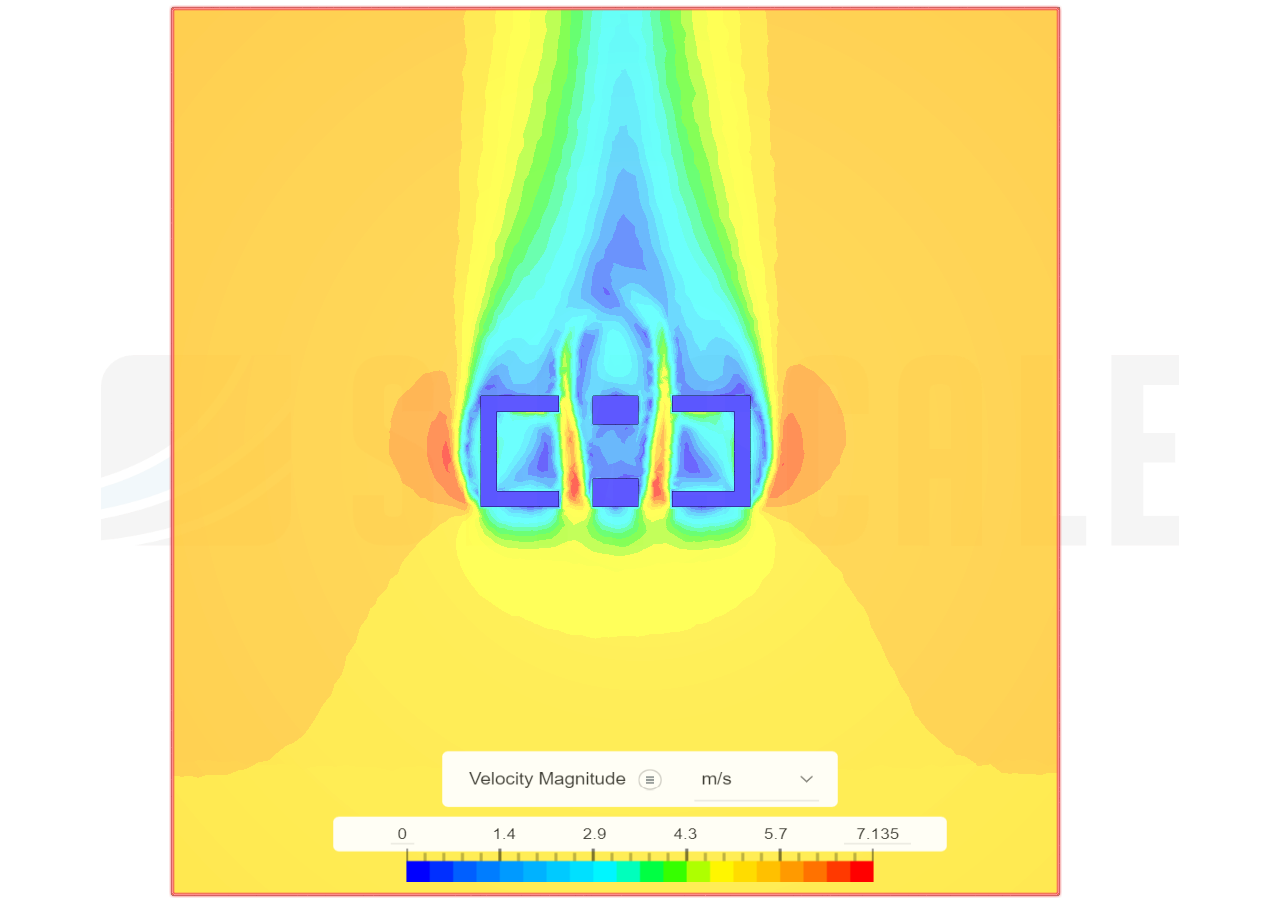Viewport: 1280px width, 900px height.
Task: Select the lower small center block
Action: click(x=615, y=492)
